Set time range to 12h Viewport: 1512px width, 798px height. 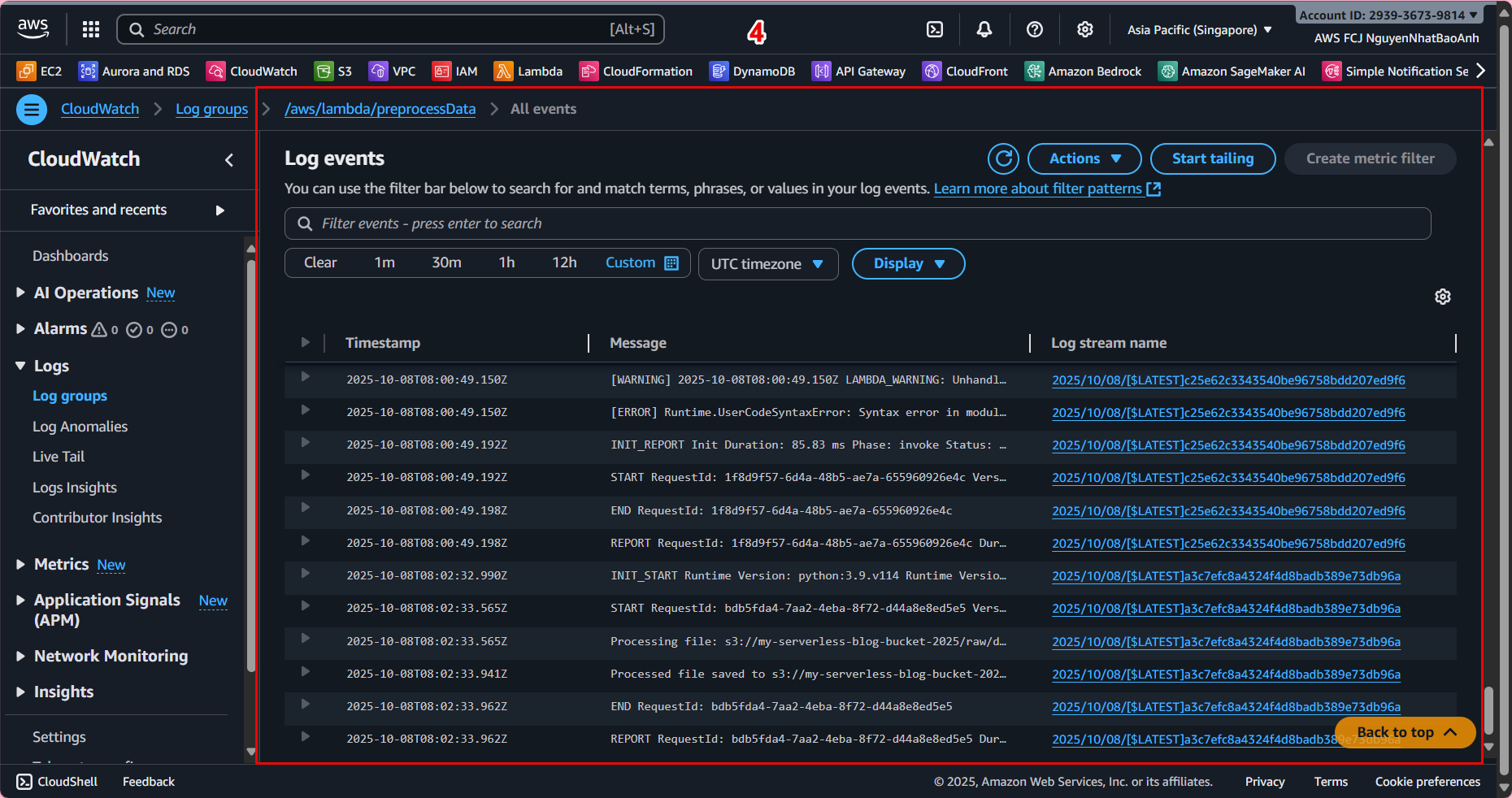[x=564, y=262]
